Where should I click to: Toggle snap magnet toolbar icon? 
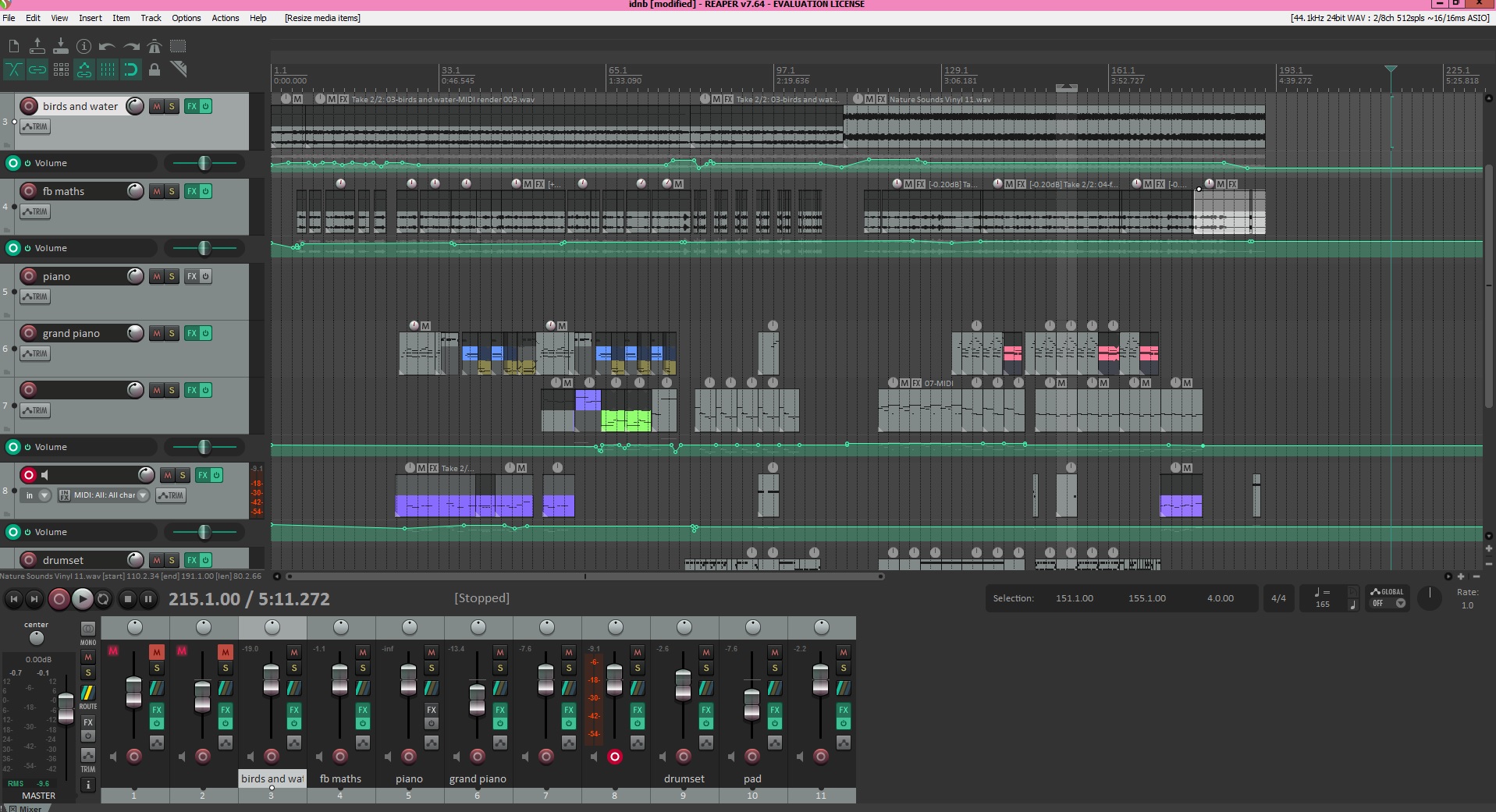tap(131, 69)
